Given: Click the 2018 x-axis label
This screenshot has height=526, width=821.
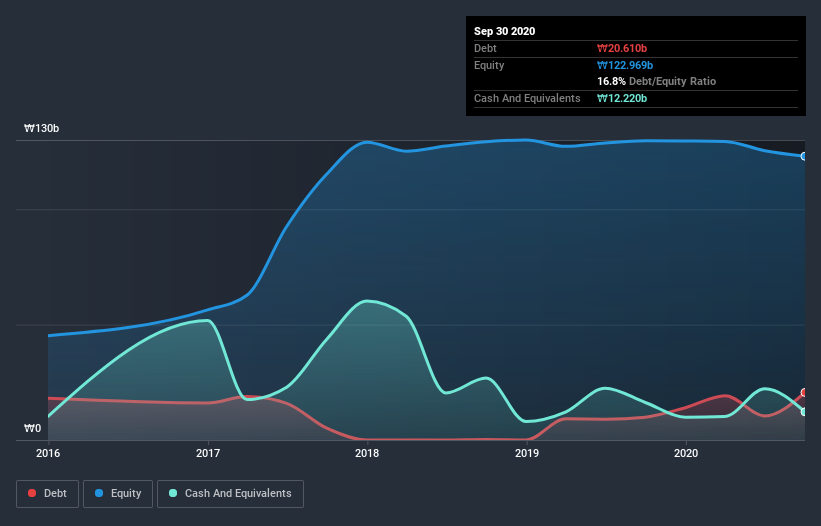Looking at the screenshot, I should pos(367,453).
